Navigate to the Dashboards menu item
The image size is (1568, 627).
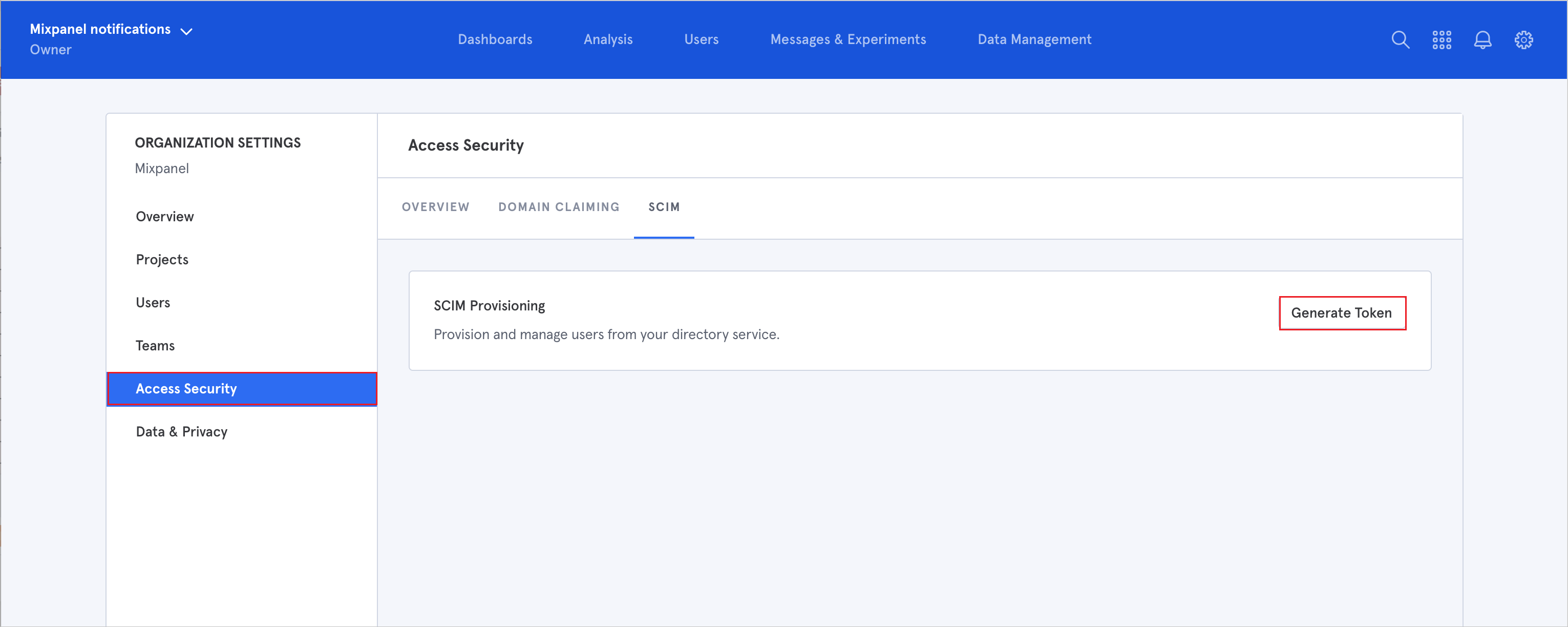[494, 40]
